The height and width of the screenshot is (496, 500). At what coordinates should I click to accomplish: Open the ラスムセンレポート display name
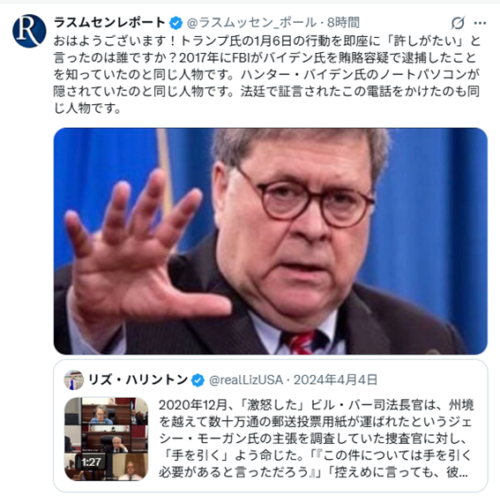(110, 23)
